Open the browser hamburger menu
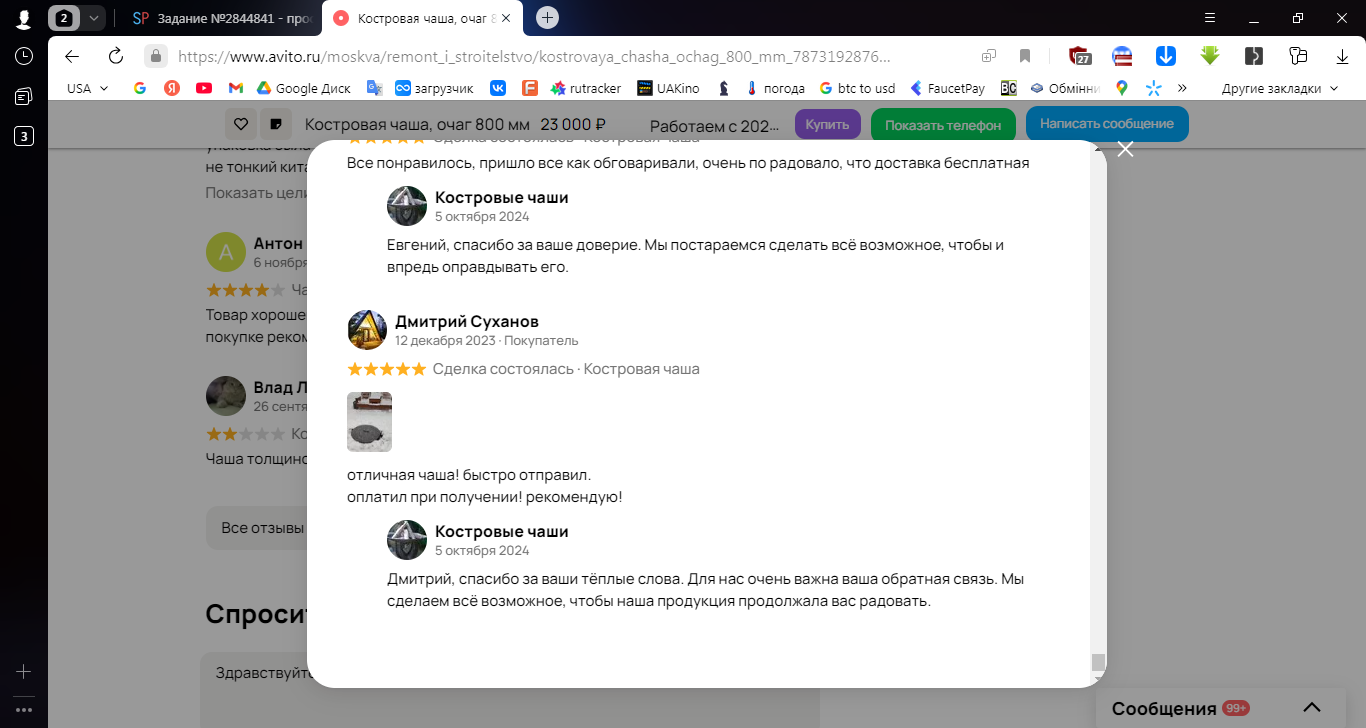 point(1210,18)
